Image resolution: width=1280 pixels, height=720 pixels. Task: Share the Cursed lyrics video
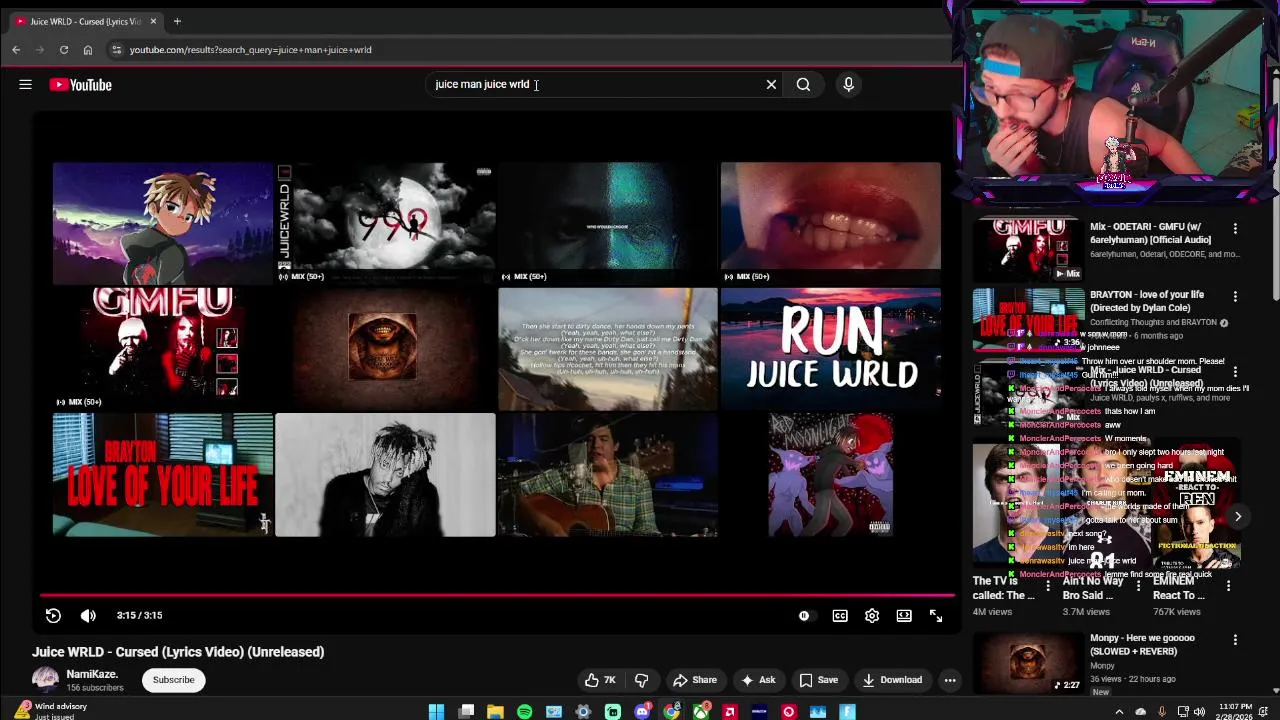(x=694, y=680)
